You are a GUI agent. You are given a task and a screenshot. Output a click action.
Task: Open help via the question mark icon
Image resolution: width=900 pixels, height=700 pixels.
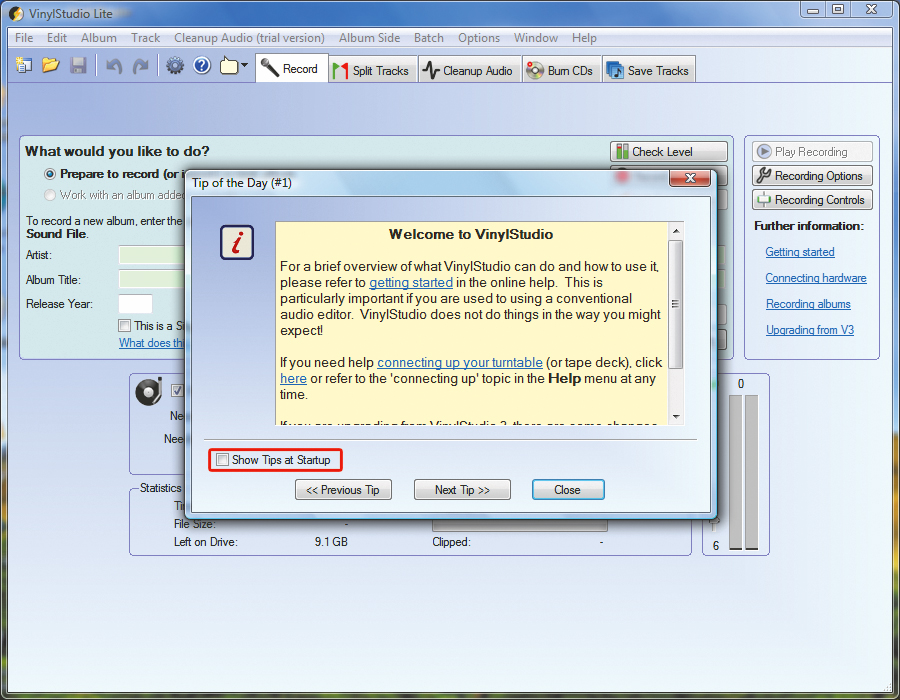[202, 66]
